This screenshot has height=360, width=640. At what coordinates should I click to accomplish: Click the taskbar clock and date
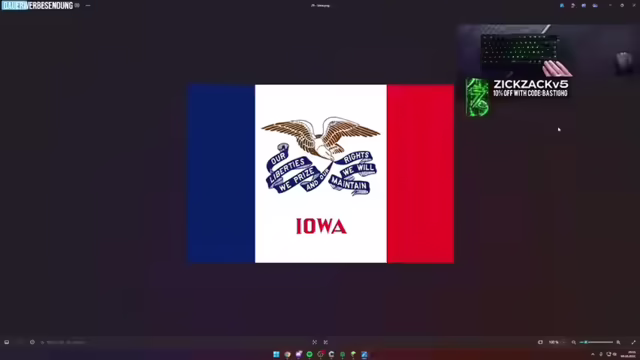coord(628,354)
